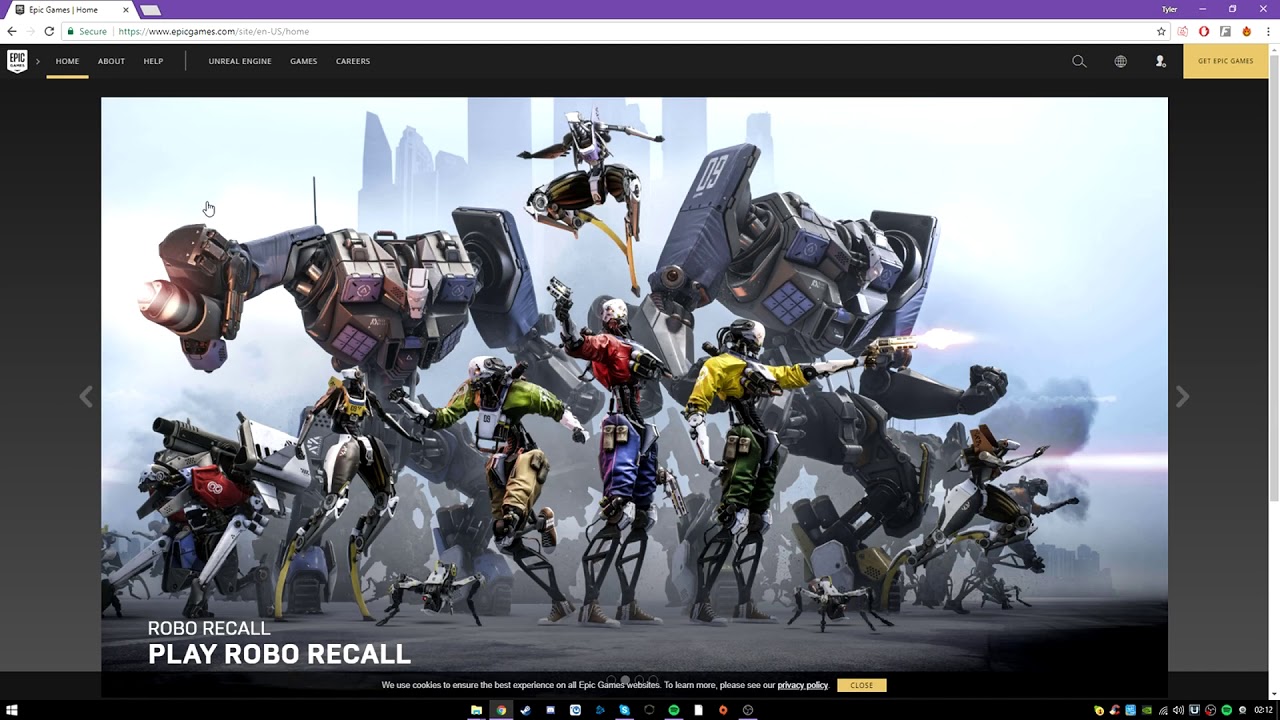This screenshot has height=720, width=1280.
Task: Open the language globe icon
Action: click(x=1121, y=61)
